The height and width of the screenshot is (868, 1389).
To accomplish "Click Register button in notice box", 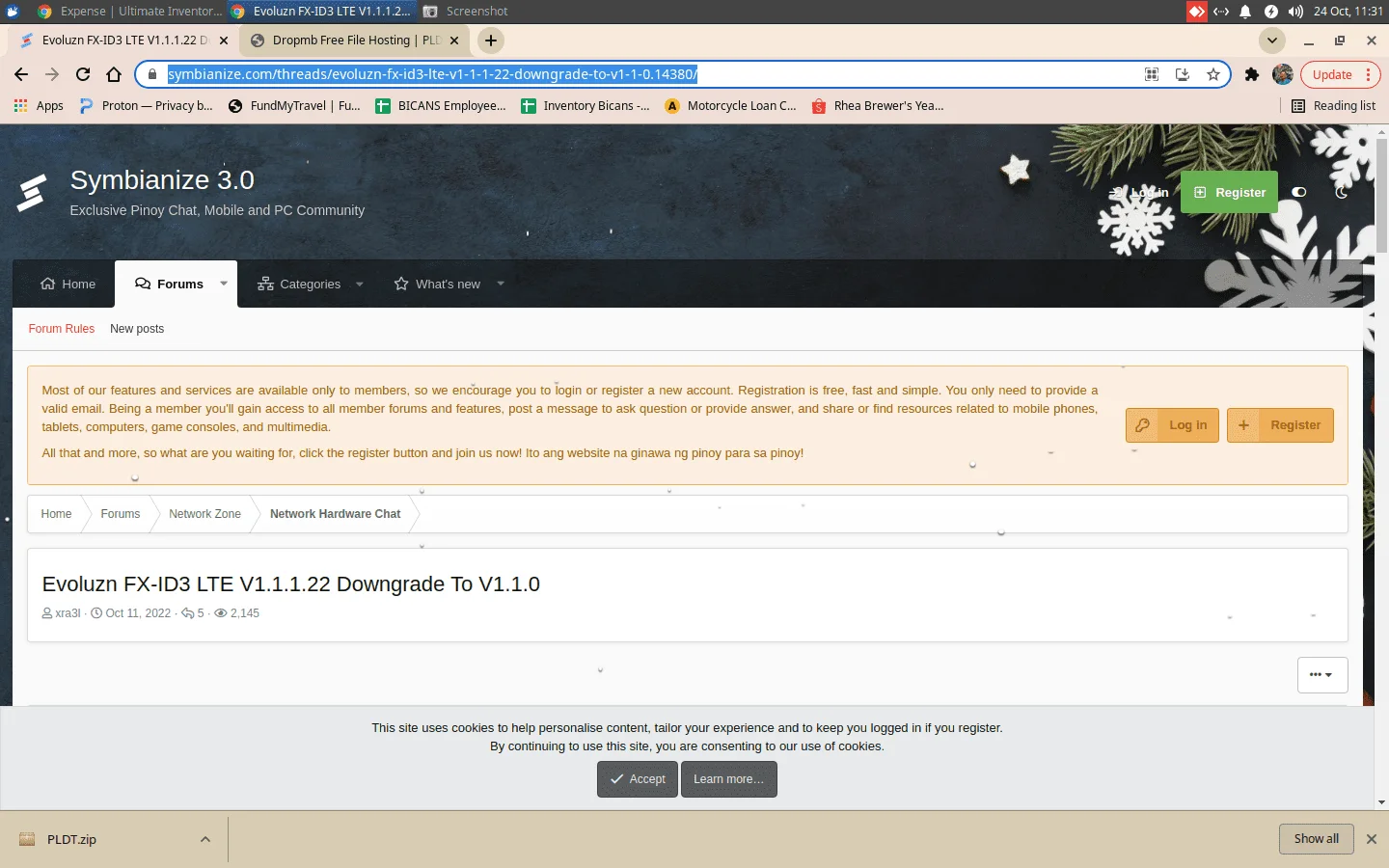I will click(x=1280, y=425).
